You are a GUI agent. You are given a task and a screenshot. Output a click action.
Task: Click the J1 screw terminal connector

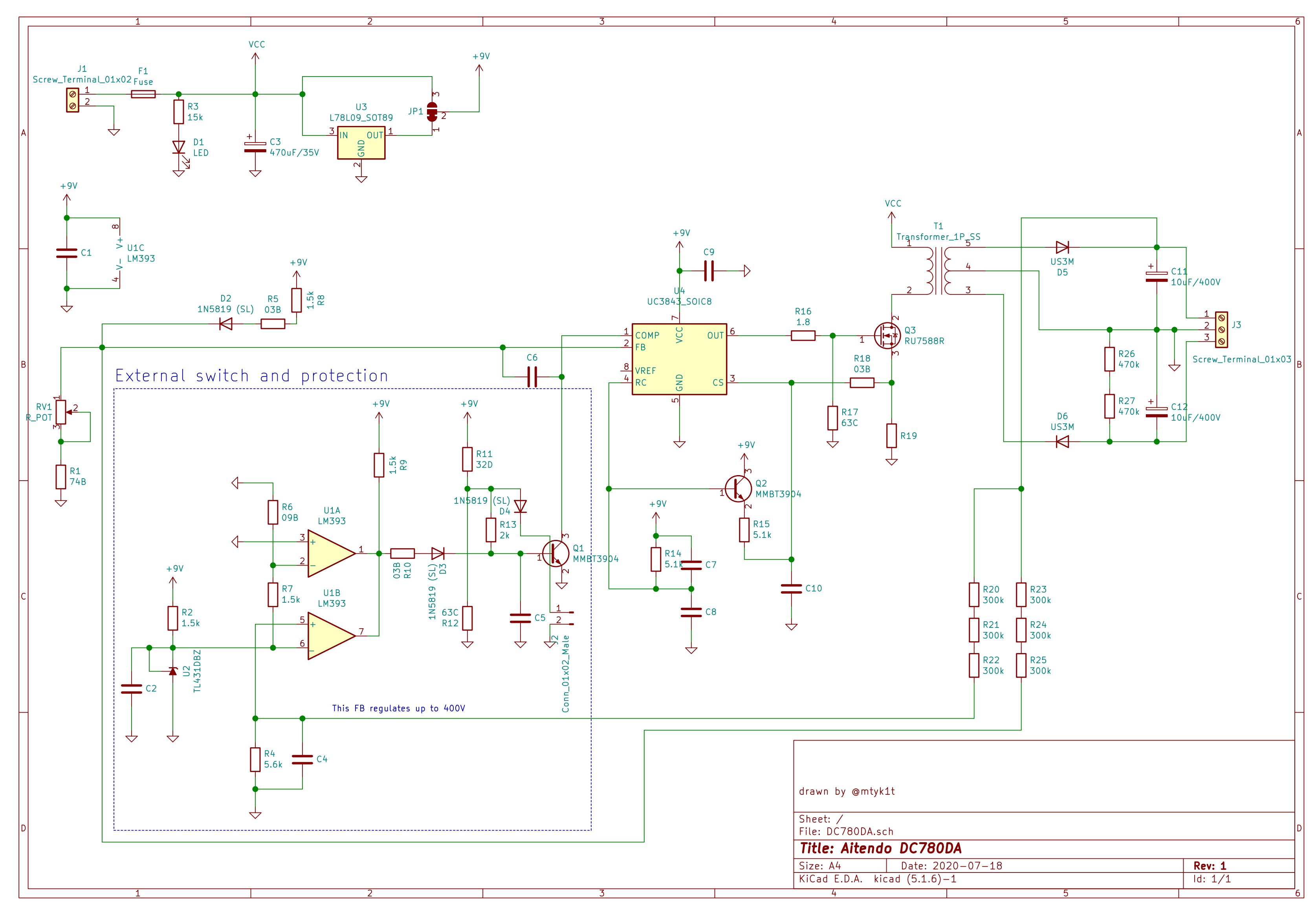point(72,100)
